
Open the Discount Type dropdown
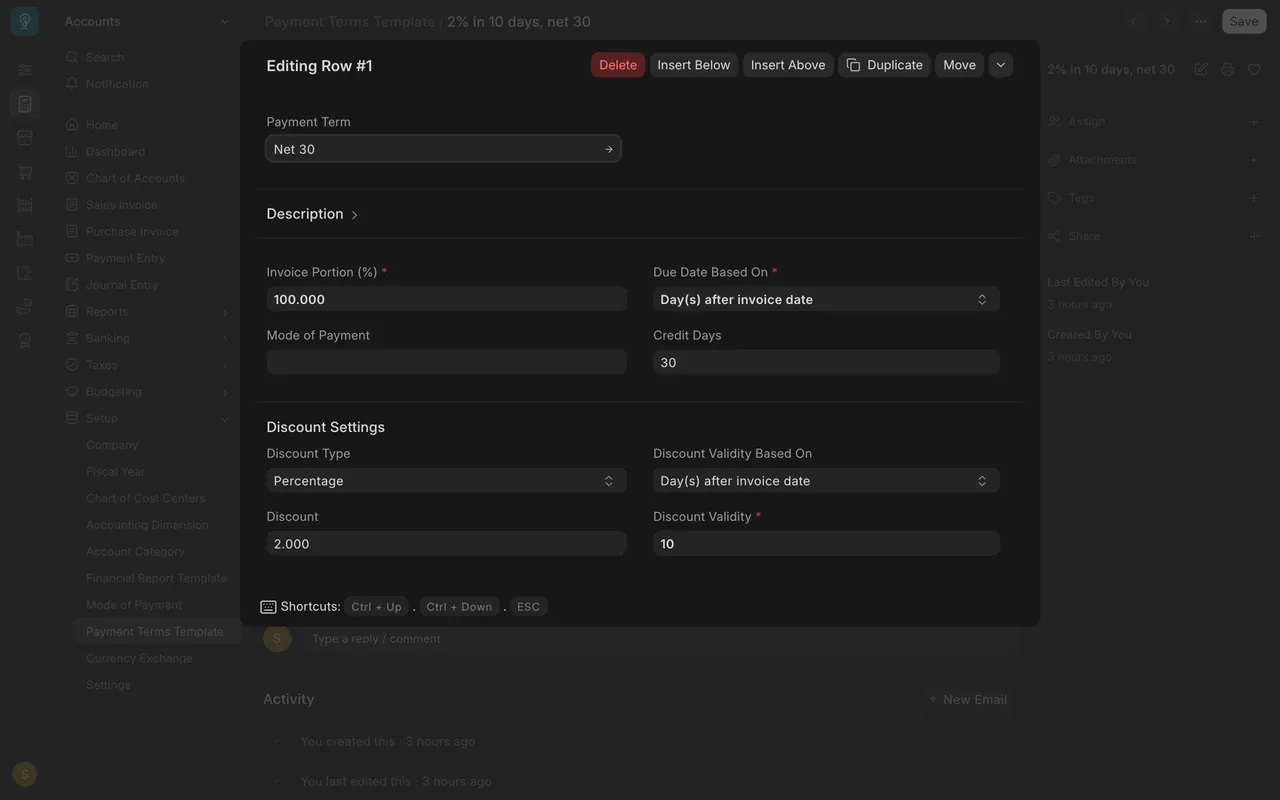(x=446, y=481)
